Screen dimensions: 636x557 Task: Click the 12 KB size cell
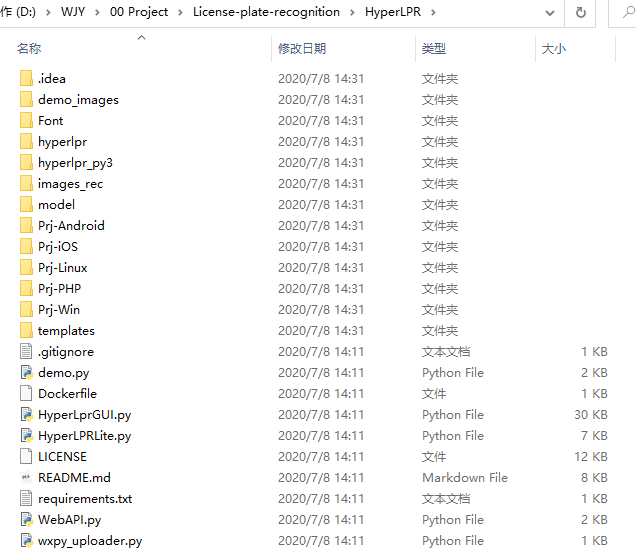tap(591, 456)
